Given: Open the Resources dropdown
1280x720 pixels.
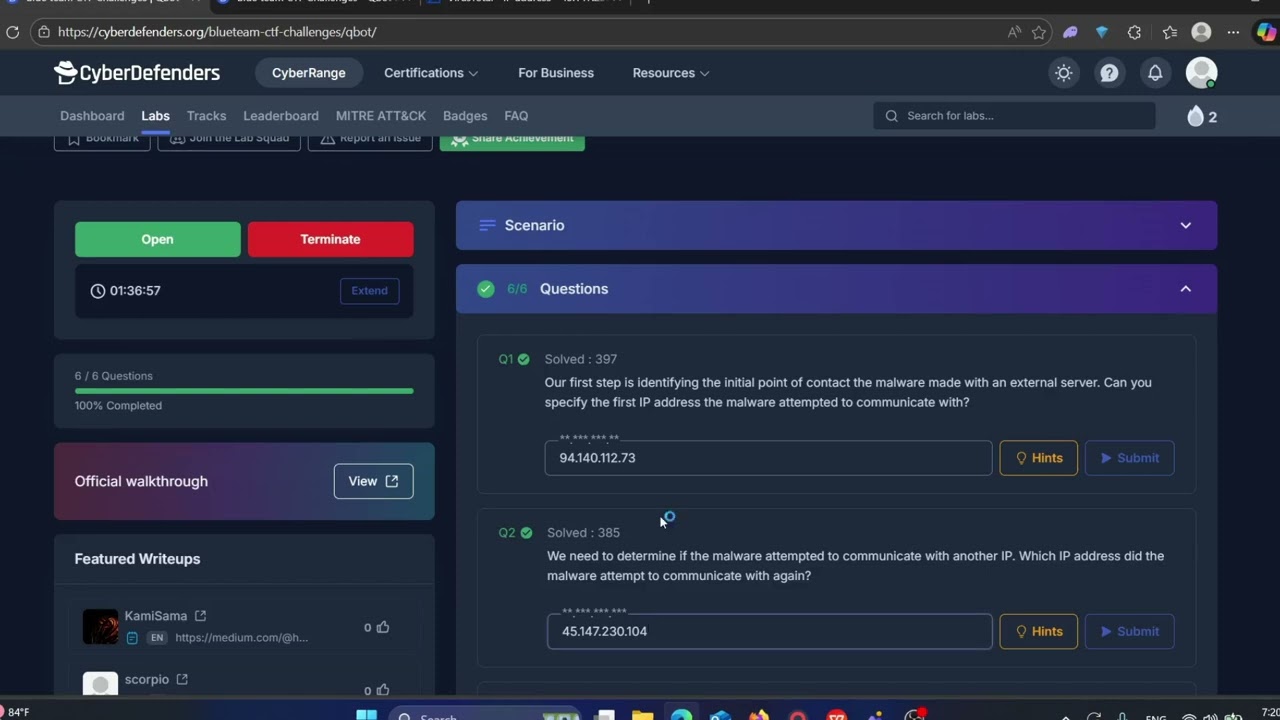Looking at the screenshot, I should [x=671, y=73].
